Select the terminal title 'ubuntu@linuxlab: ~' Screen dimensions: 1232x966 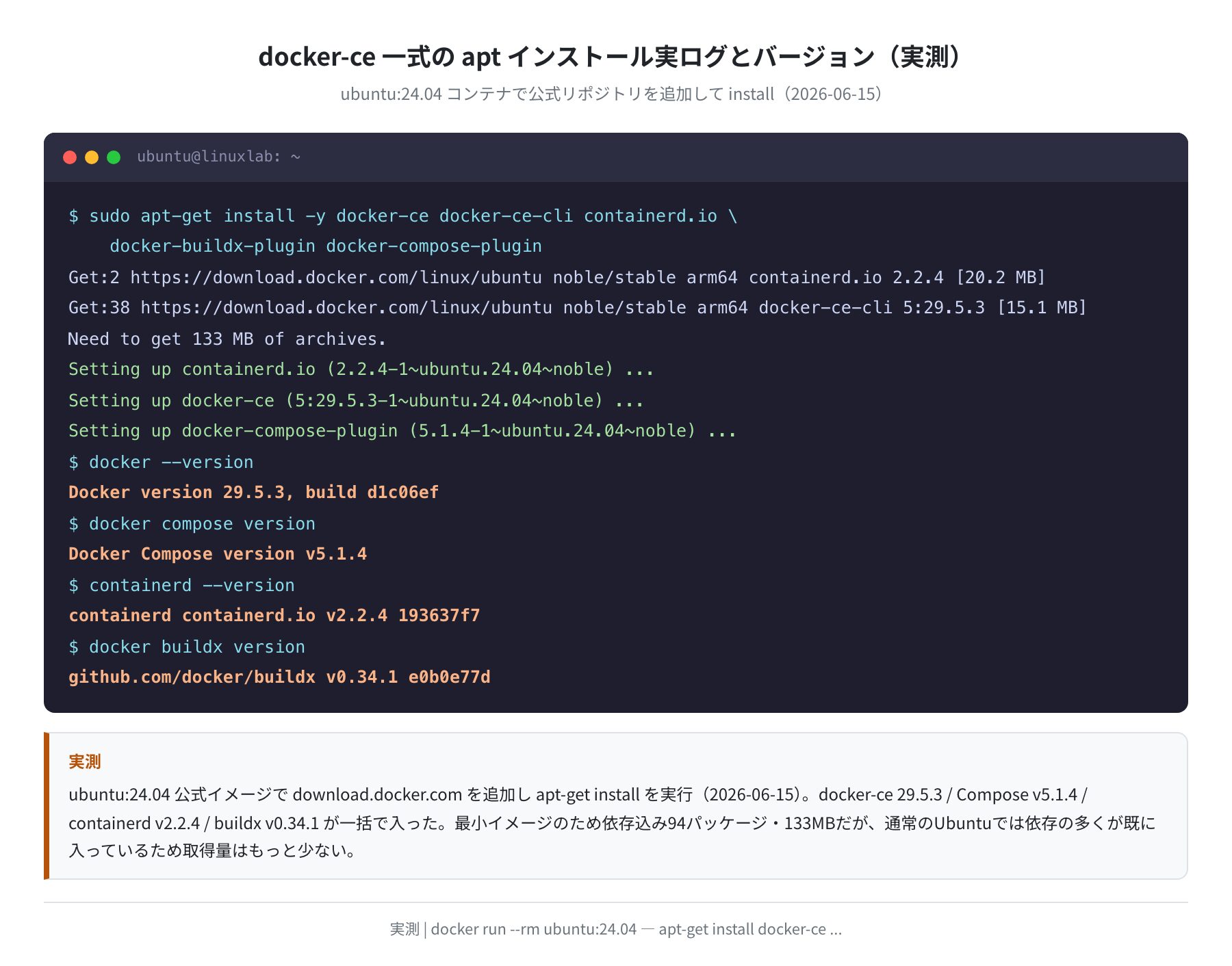(218, 157)
